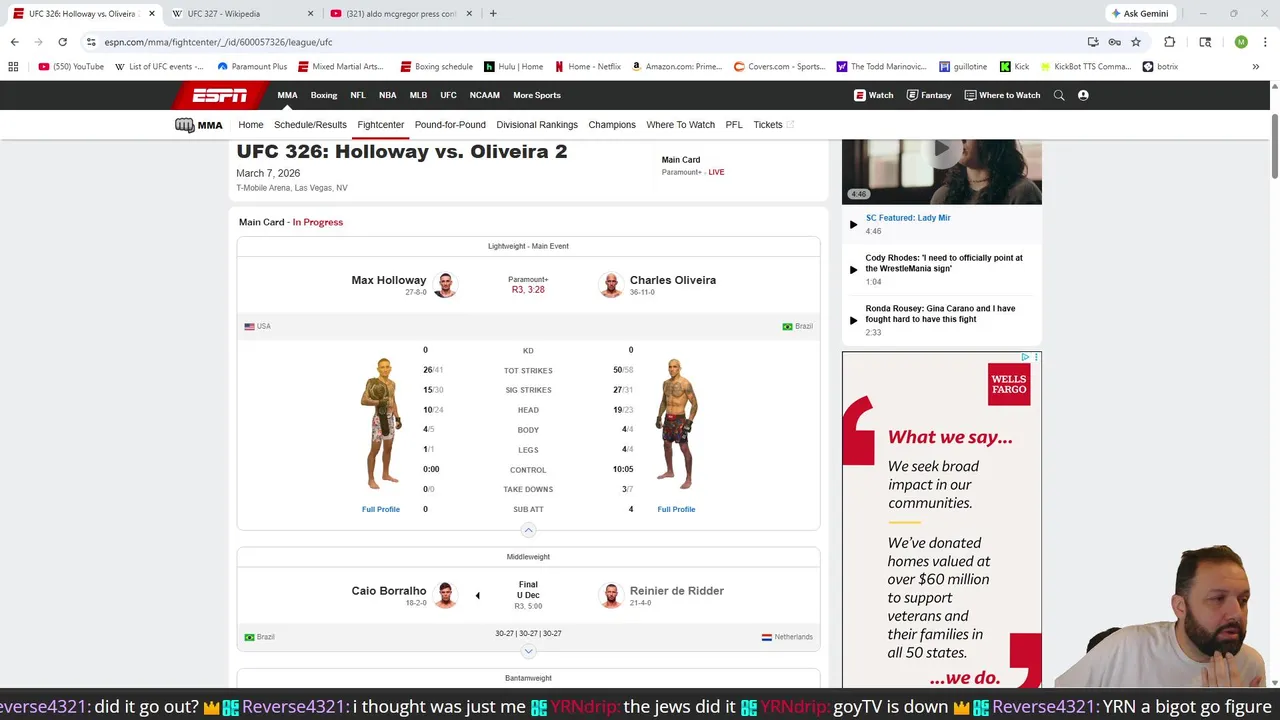Open the YouTube bookmark
This screenshot has width=1280, height=720.
[71, 67]
